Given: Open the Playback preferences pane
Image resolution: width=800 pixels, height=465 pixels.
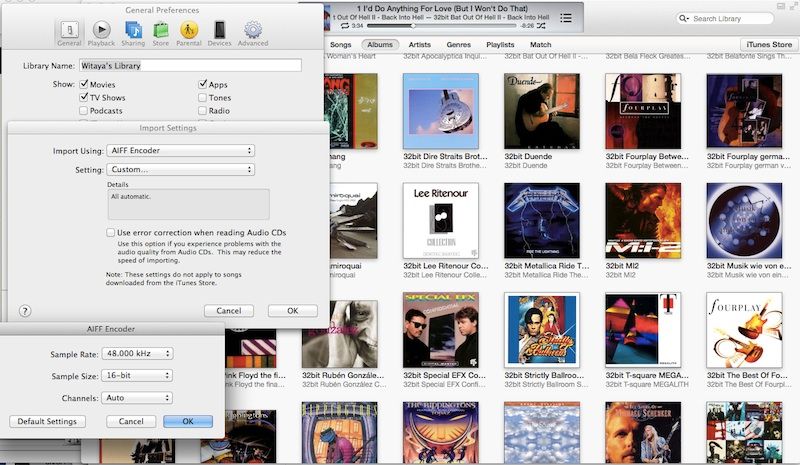Looking at the screenshot, I should coord(101,32).
